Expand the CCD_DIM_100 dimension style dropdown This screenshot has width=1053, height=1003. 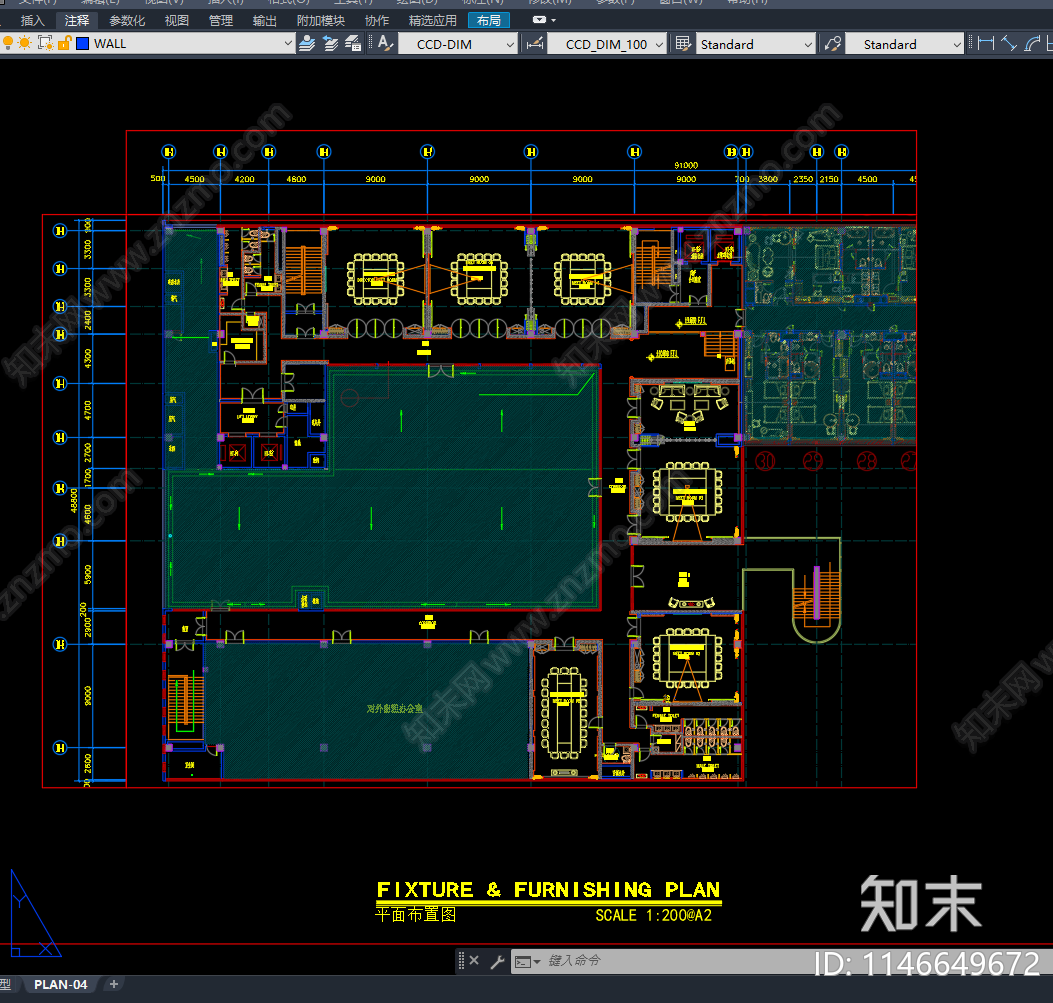(x=659, y=44)
